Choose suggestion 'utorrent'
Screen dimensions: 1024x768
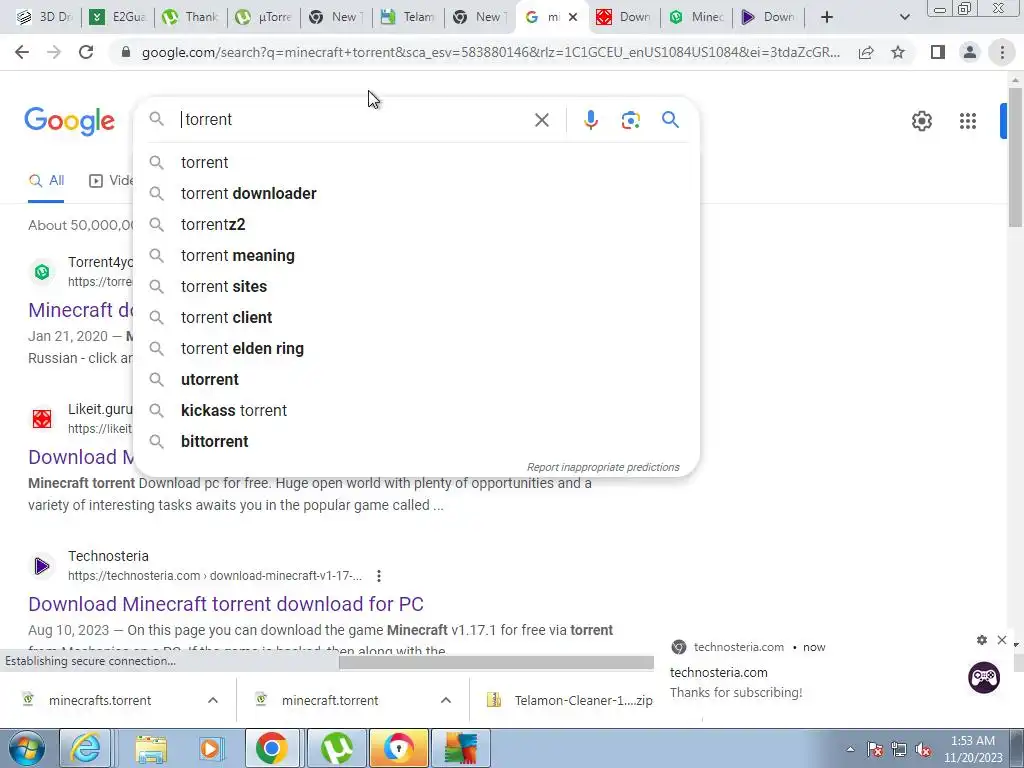pyautogui.click(x=416, y=379)
